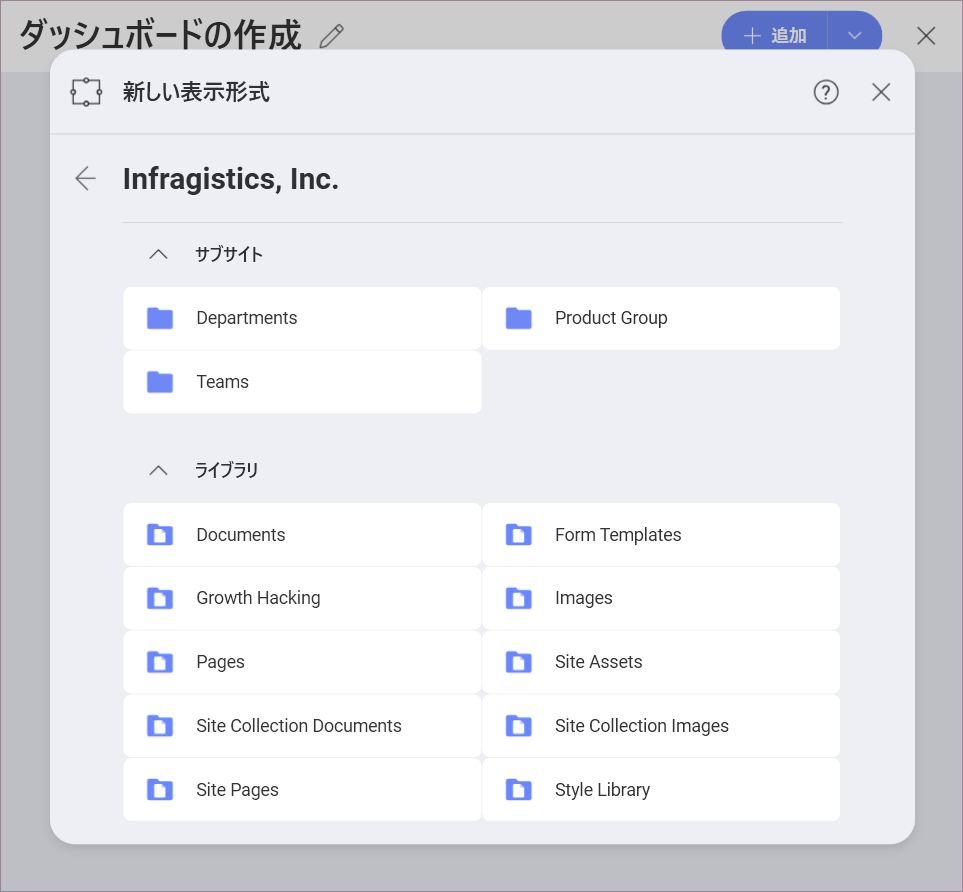Select the Documents library label
Screen dimensions: 963x892
pyautogui.click(x=241, y=534)
